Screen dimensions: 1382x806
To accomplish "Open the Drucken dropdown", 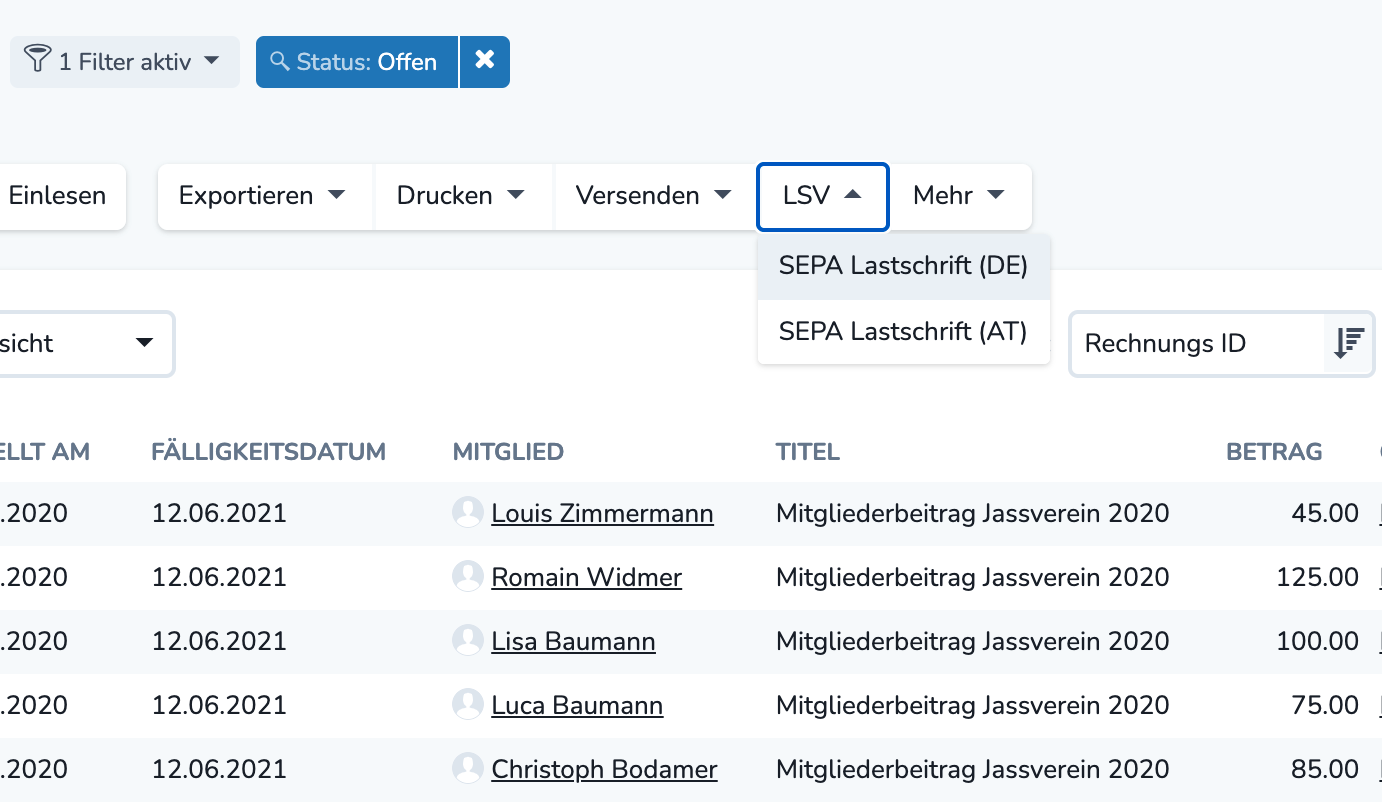I will pyautogui.click(x=463, y=196).
